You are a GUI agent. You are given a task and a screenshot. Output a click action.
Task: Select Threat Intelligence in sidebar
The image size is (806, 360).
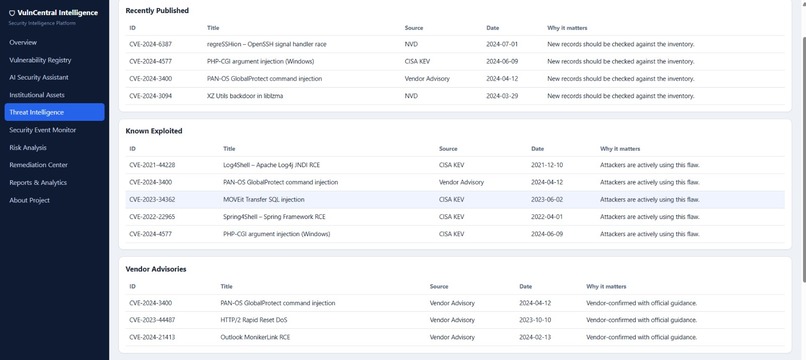coord(54,112)
